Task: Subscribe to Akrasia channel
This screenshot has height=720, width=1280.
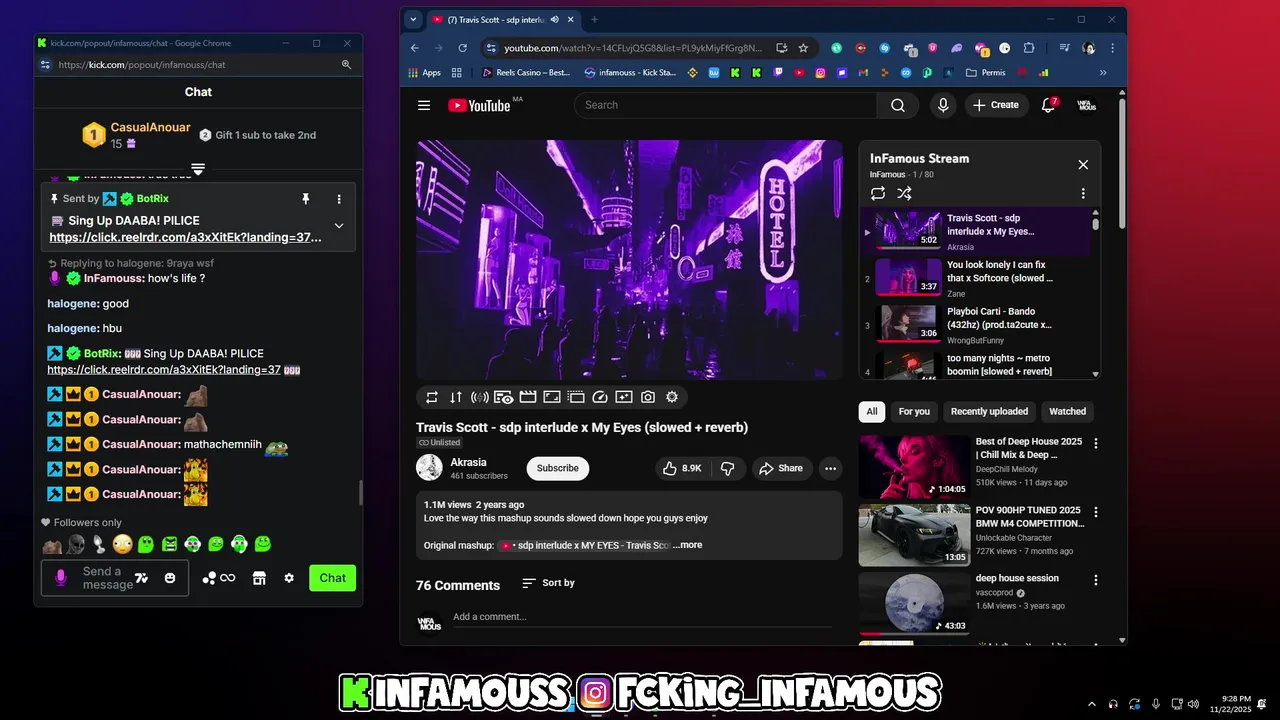Action: click(558, 468)
